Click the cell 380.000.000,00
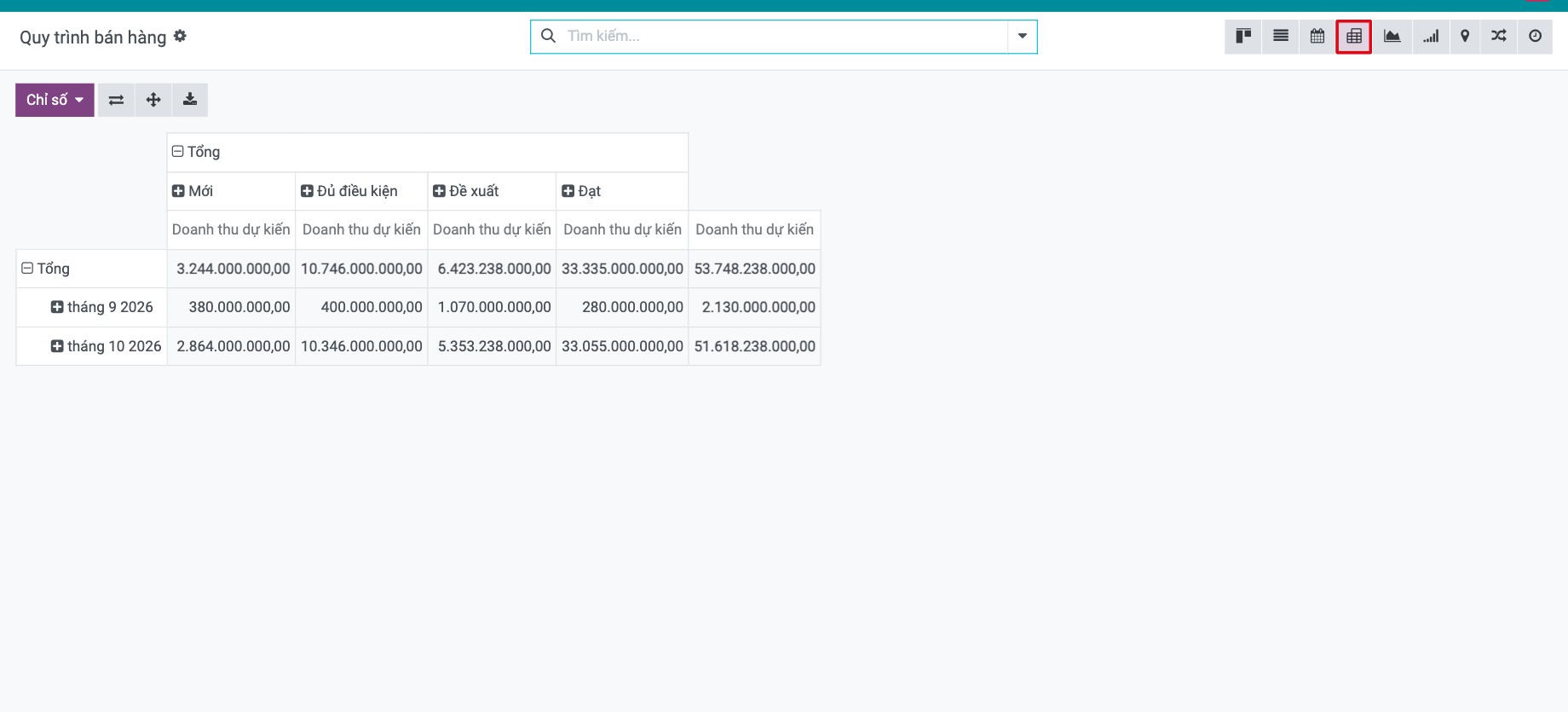Image resolution: width=1568 pixels, height=712 pixels. point(231,307)
